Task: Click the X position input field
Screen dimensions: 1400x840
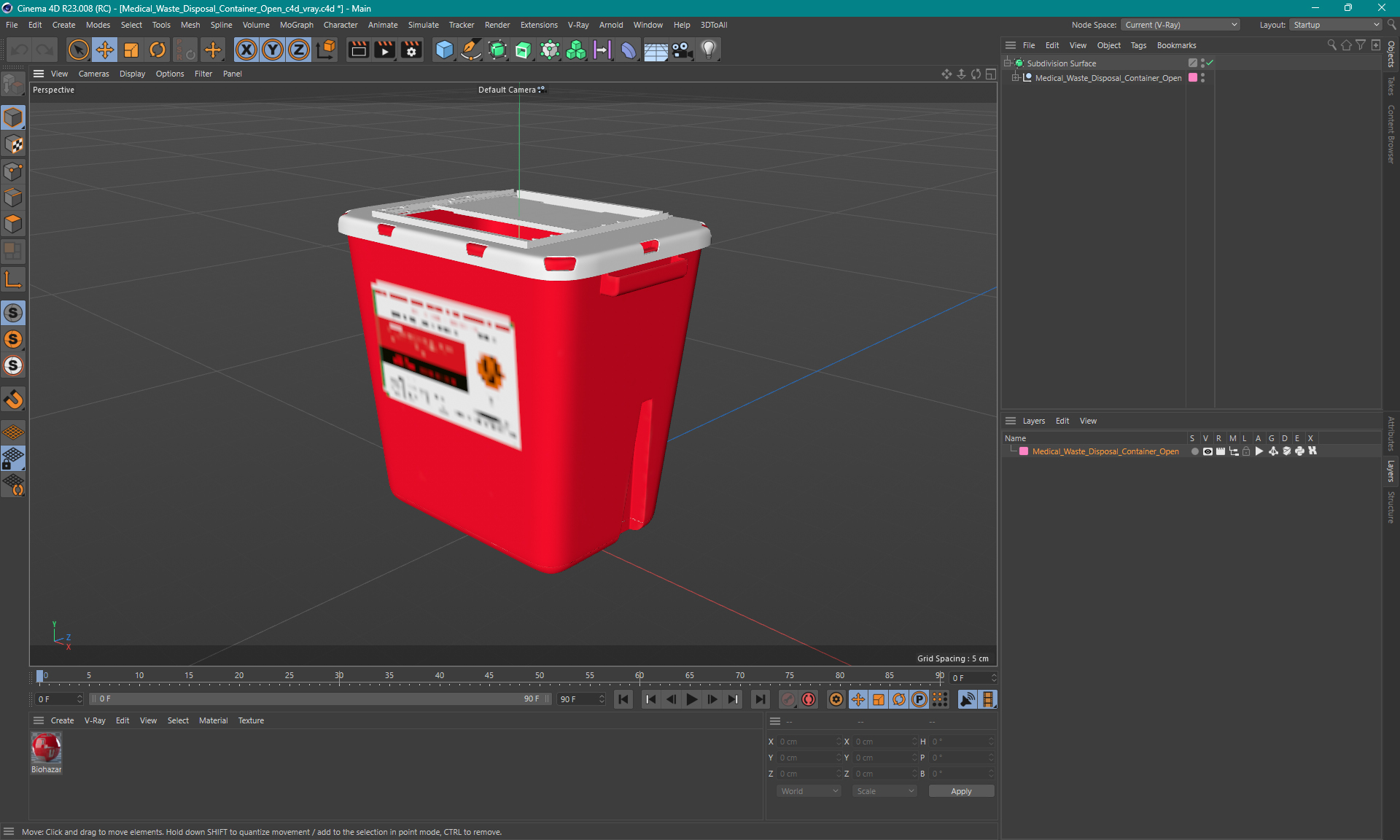Action: tap(809, 742)
